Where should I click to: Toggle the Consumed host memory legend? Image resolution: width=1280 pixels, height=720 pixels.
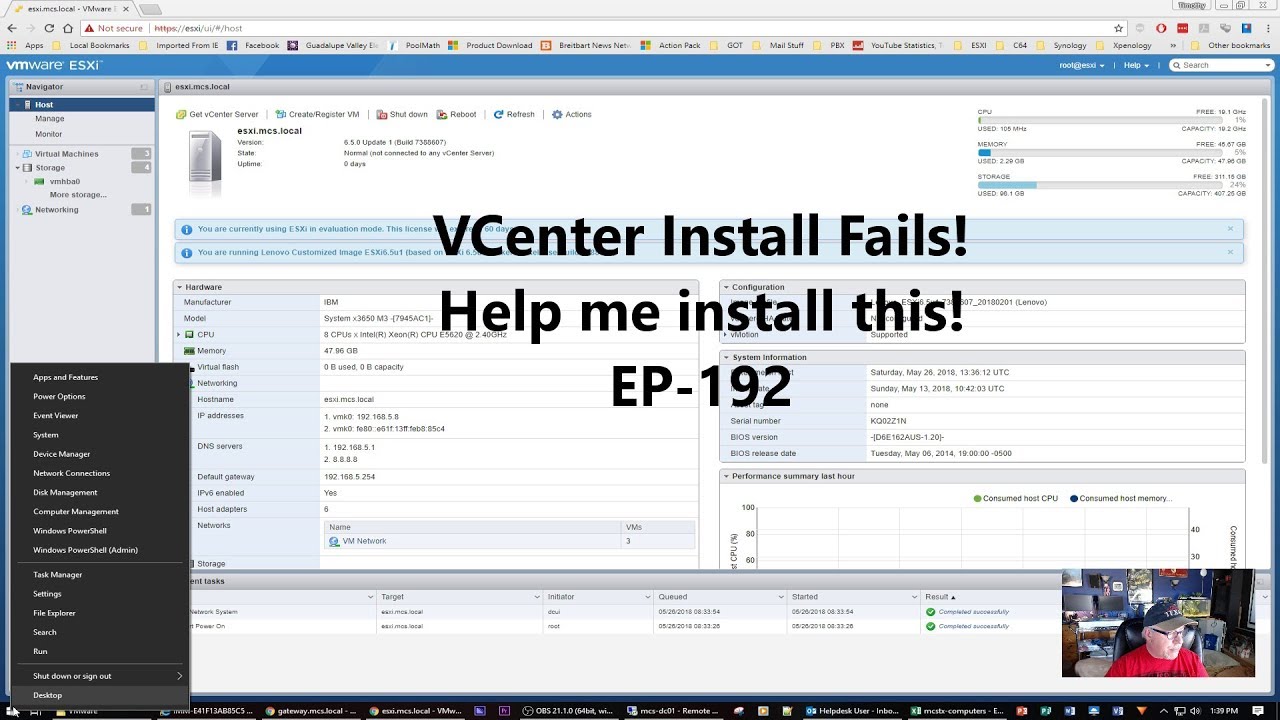tap(1120, 498)
